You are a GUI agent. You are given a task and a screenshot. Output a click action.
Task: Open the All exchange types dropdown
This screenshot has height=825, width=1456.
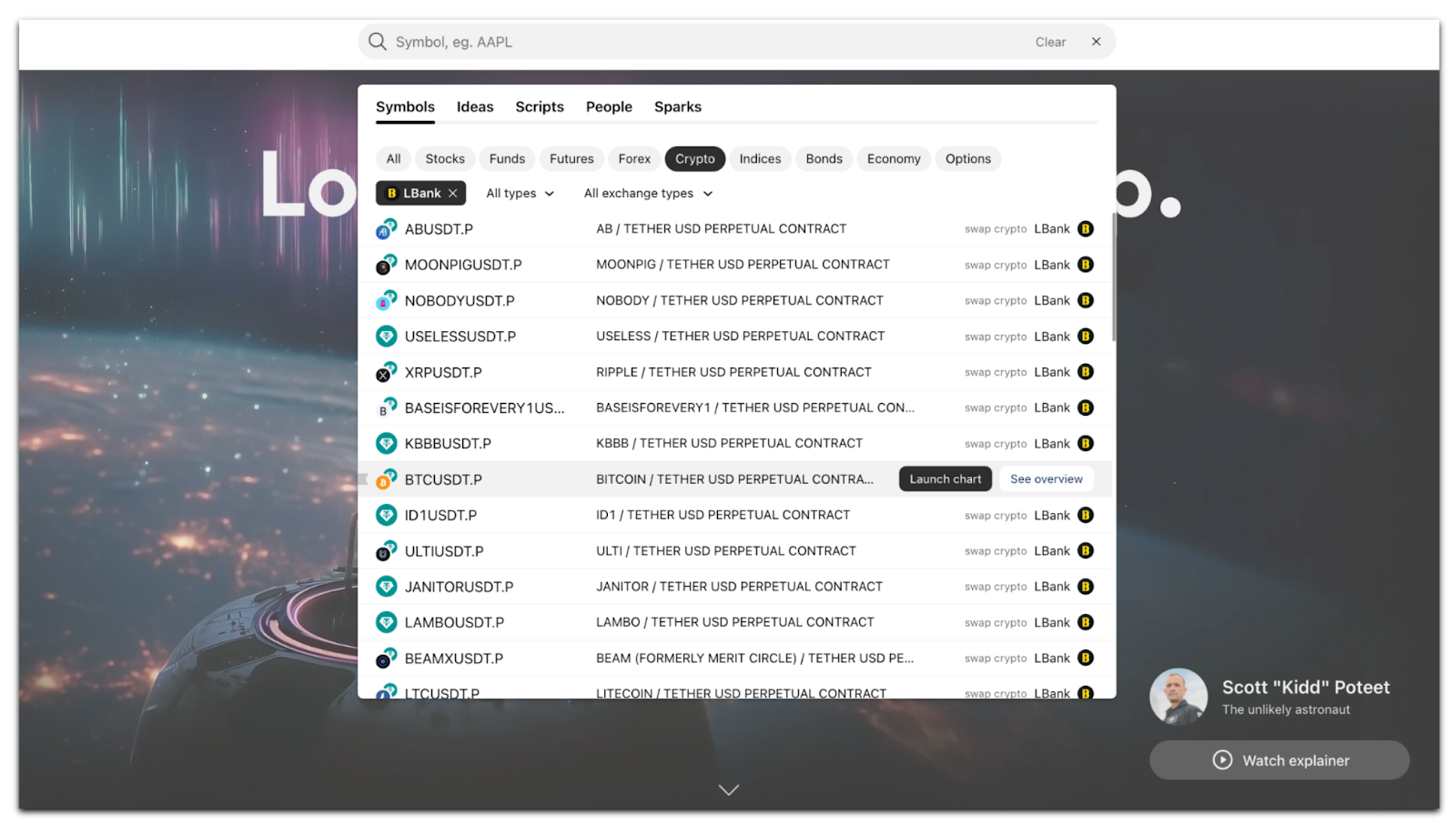click(x=648, y=193)
